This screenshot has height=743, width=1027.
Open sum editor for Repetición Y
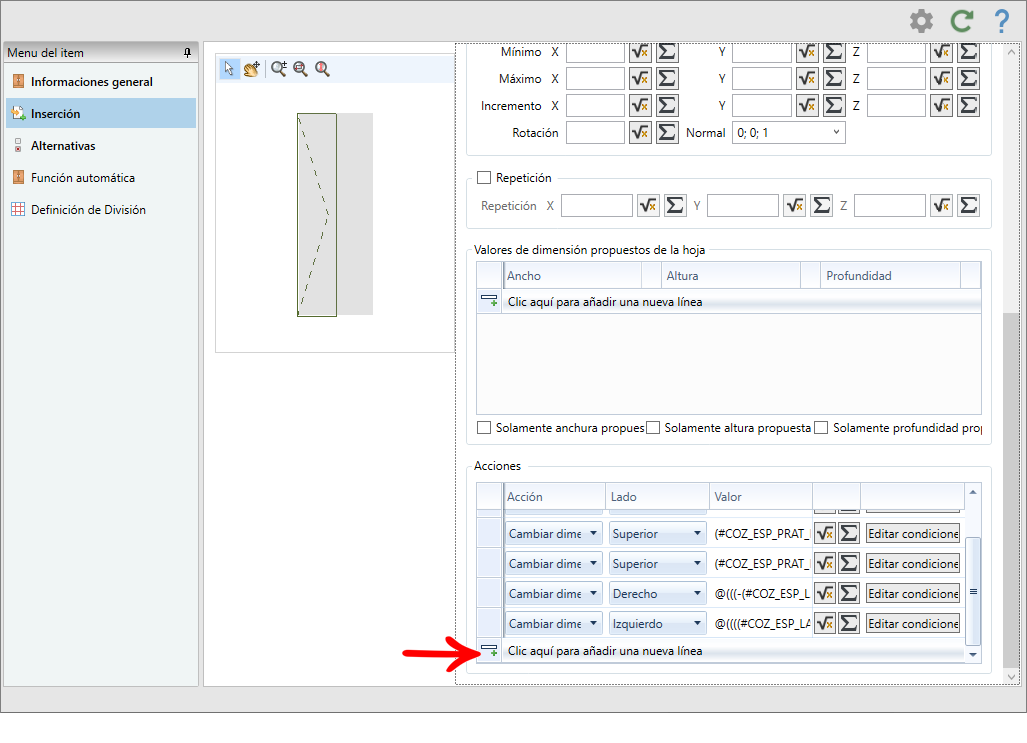pyautogui.click(x=821, y=206)
